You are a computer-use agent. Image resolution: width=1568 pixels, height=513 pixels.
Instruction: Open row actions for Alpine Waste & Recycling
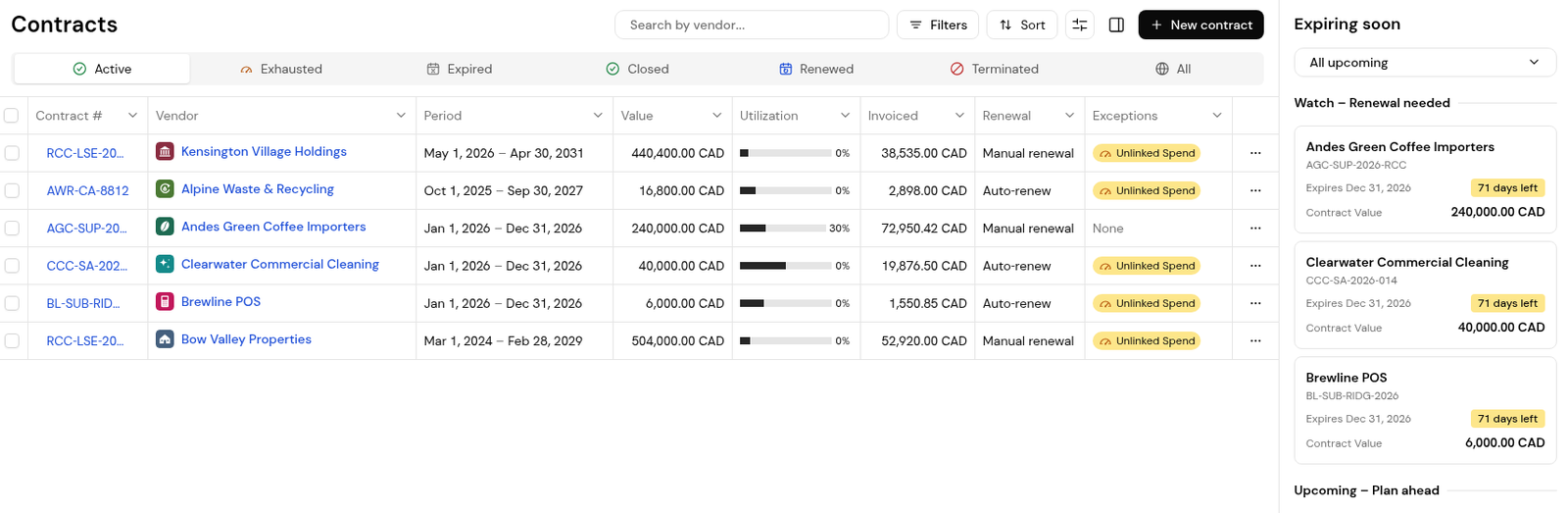click(1255, 190)
